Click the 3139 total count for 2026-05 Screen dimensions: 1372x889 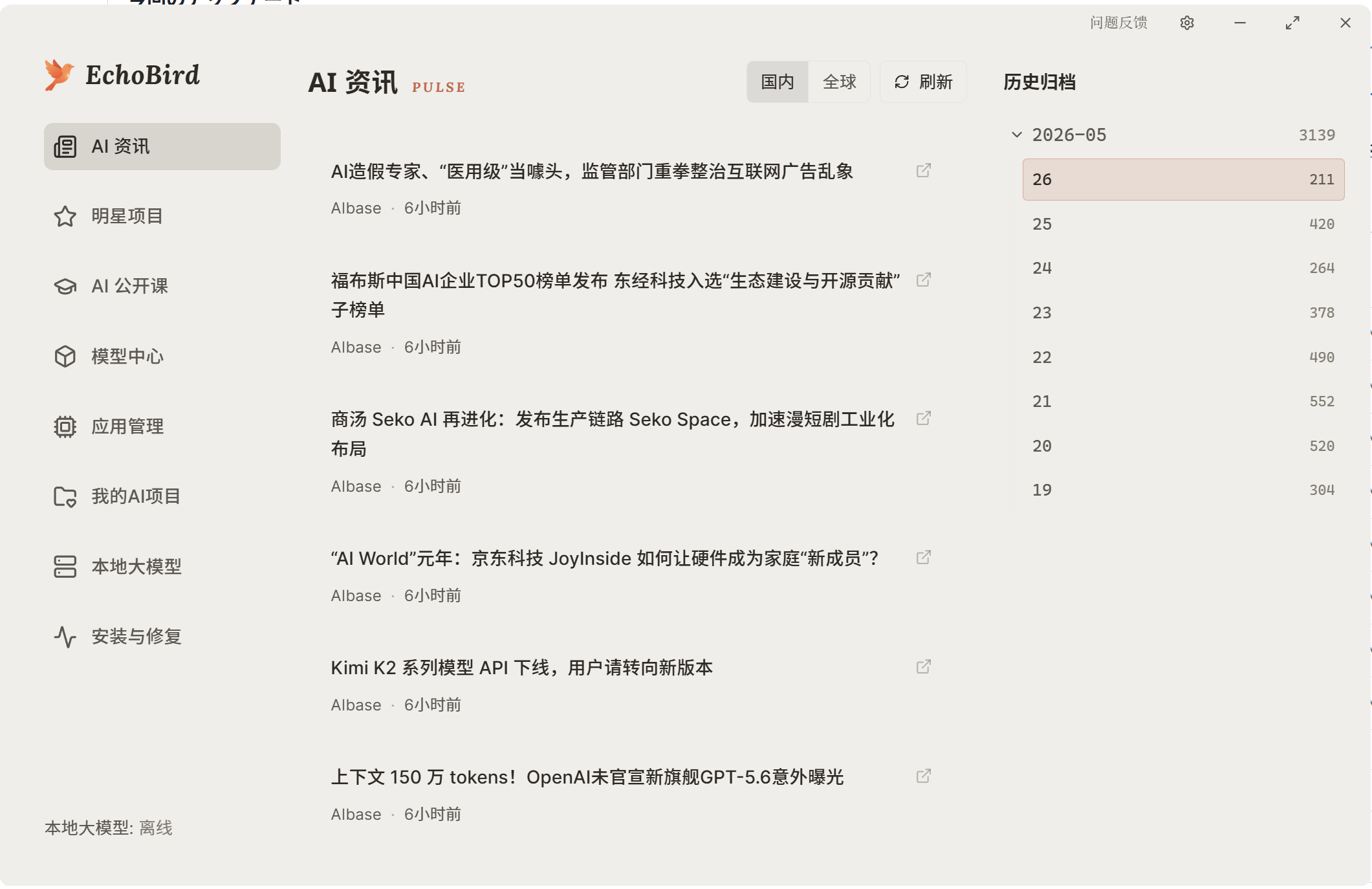point(1317,135)
